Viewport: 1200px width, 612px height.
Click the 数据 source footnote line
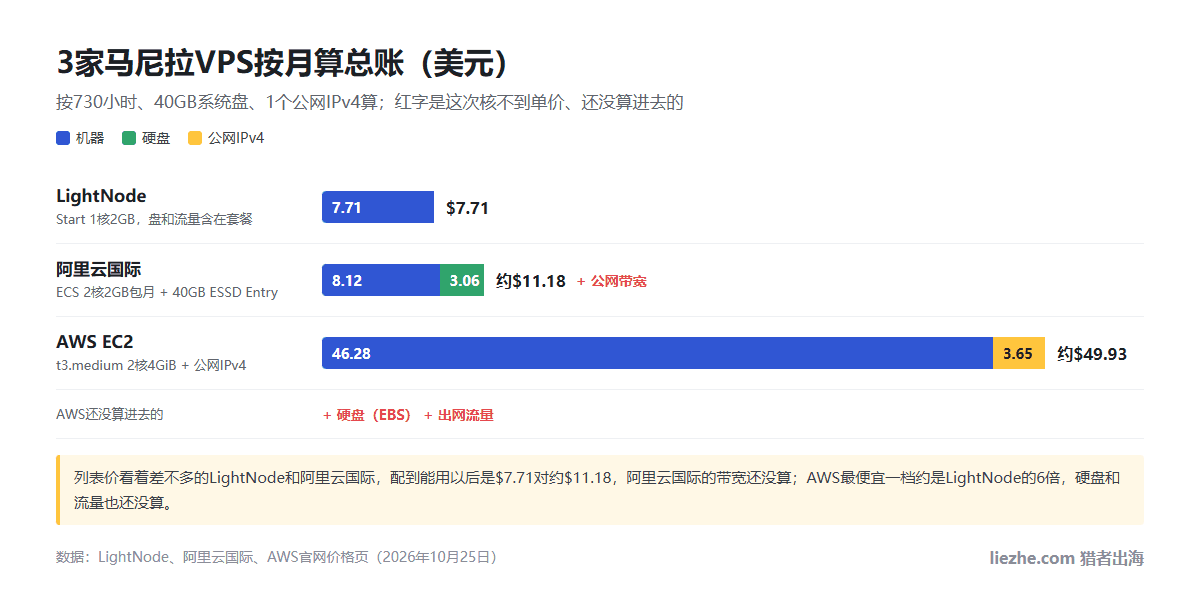pyautogui.click(x=276, y=557)
